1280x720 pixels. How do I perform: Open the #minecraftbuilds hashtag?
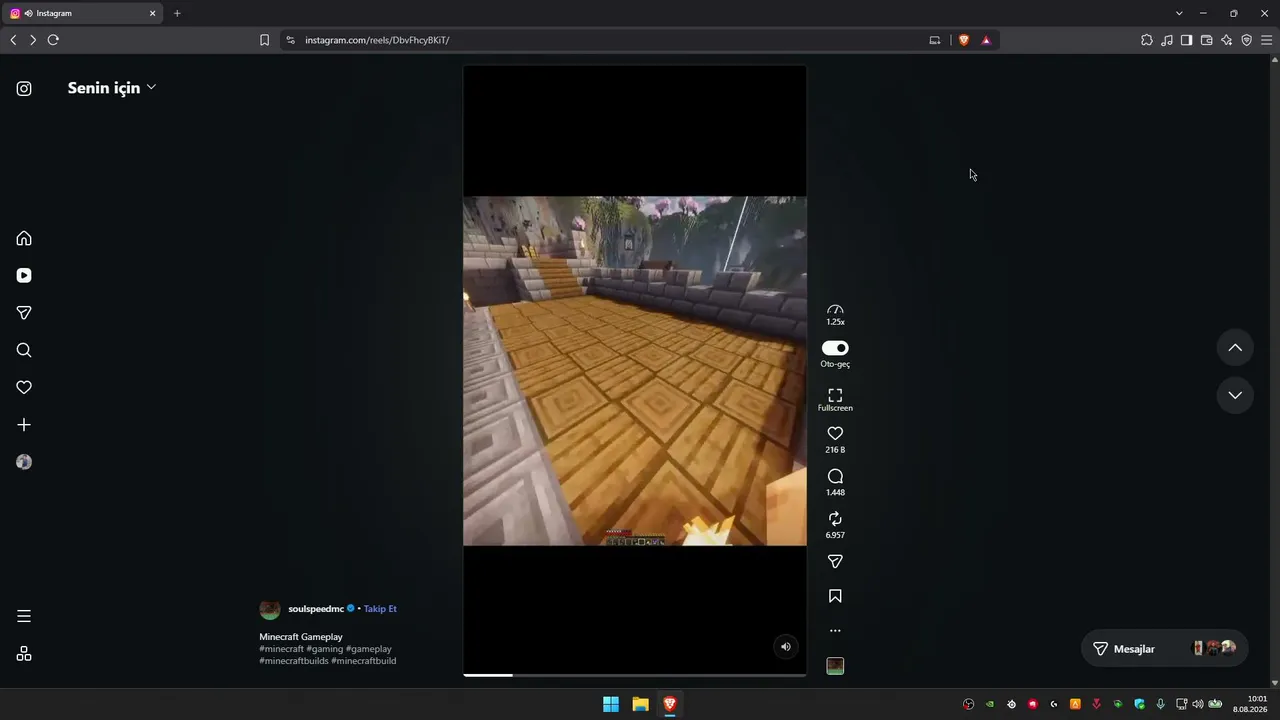(x=294, y=661)
